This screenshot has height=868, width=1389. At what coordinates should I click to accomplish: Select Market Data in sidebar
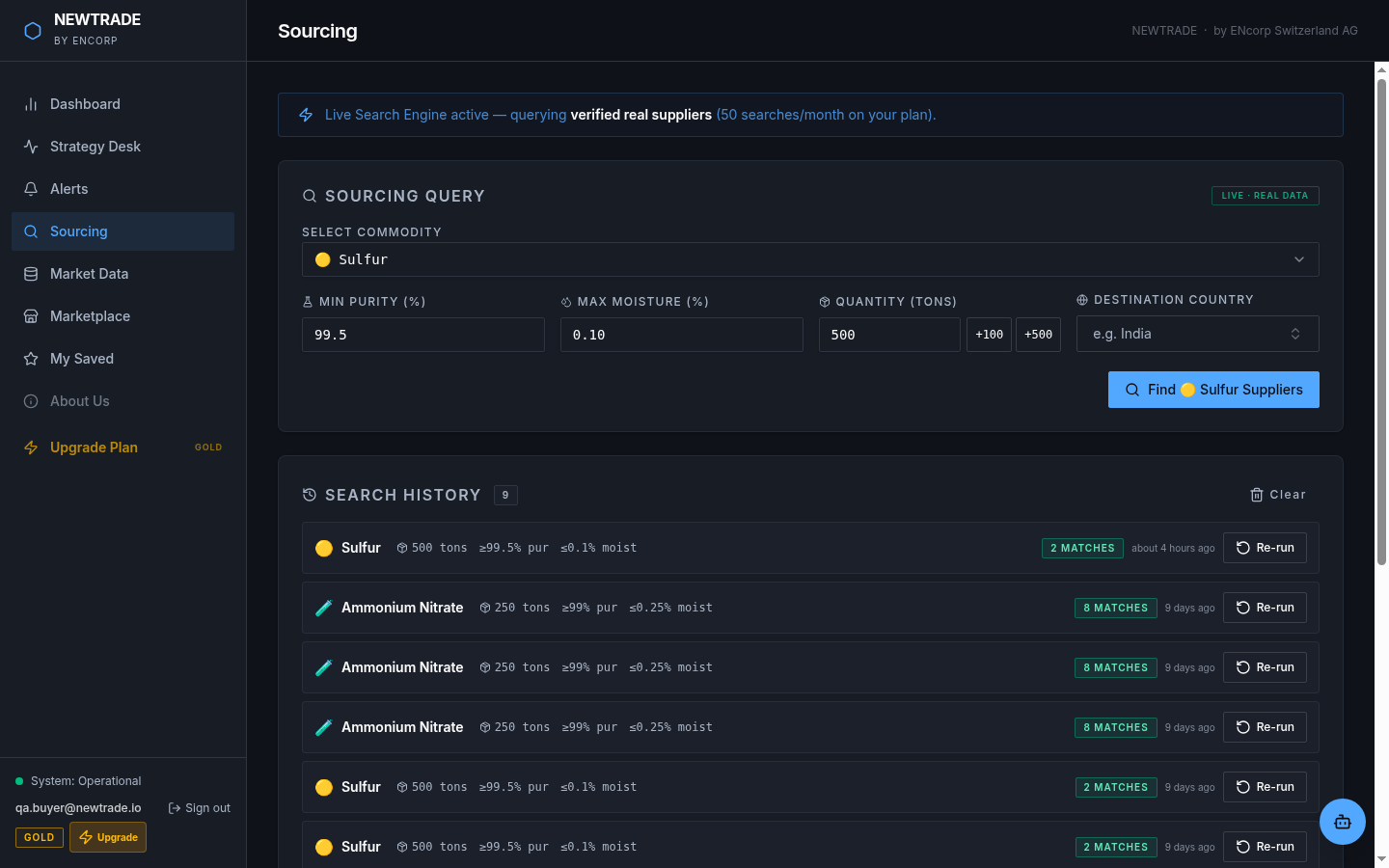tap(123, 274)
